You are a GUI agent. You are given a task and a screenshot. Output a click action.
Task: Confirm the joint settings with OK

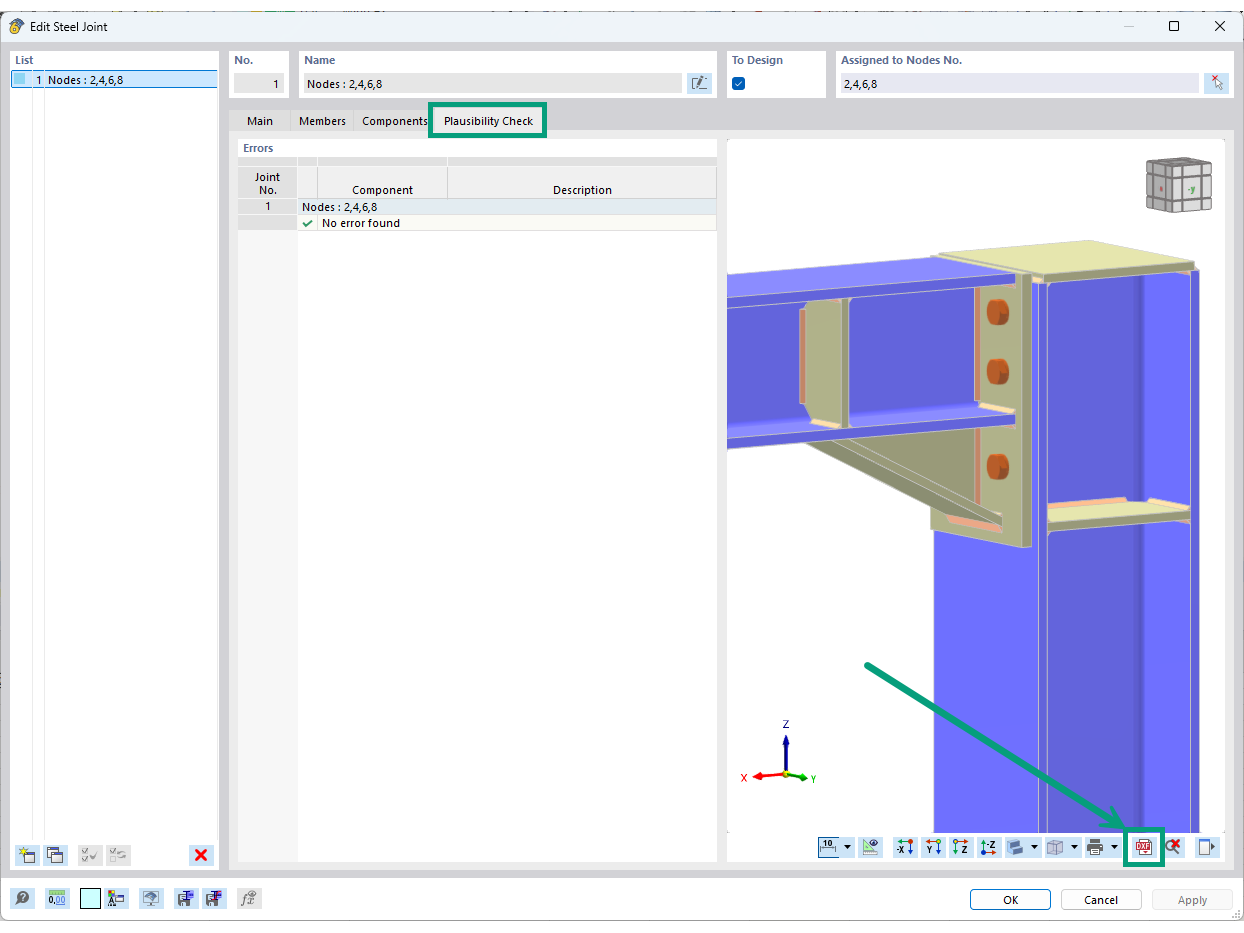1010,899
